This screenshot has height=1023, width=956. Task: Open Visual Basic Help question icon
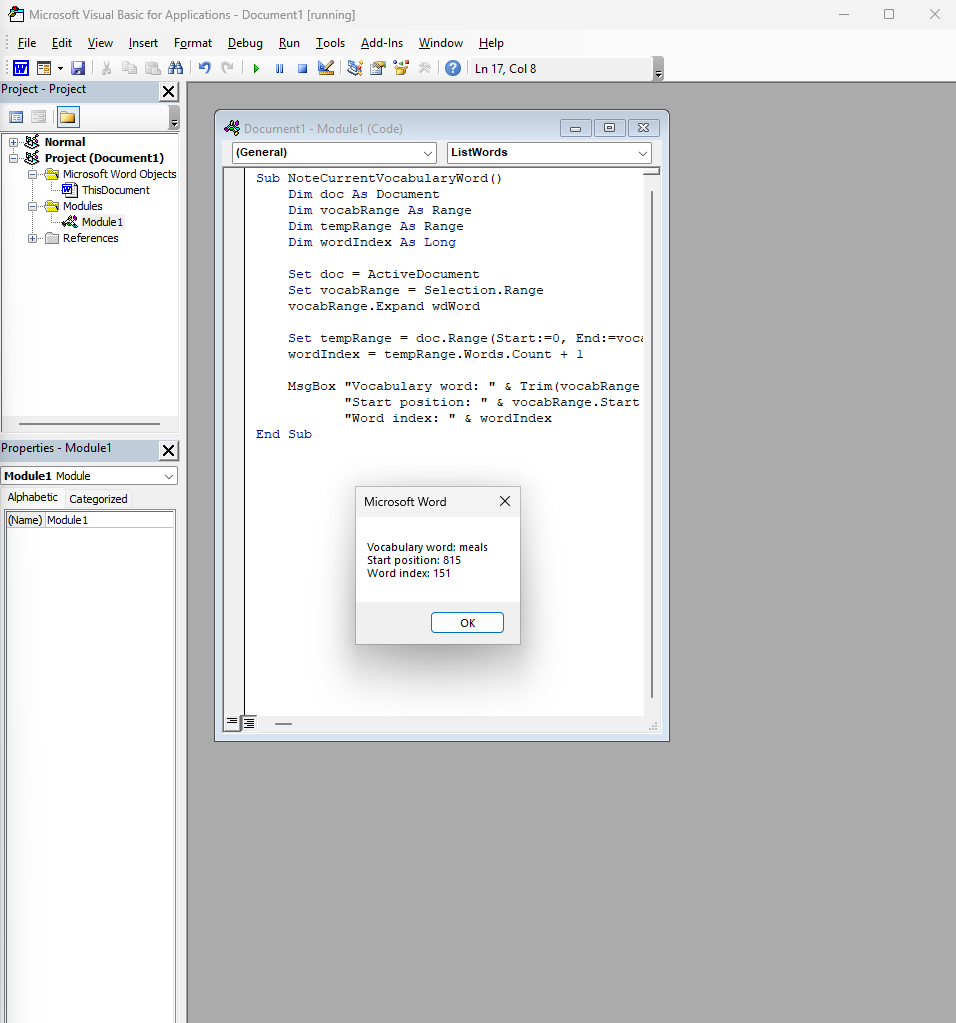point(453,68)
